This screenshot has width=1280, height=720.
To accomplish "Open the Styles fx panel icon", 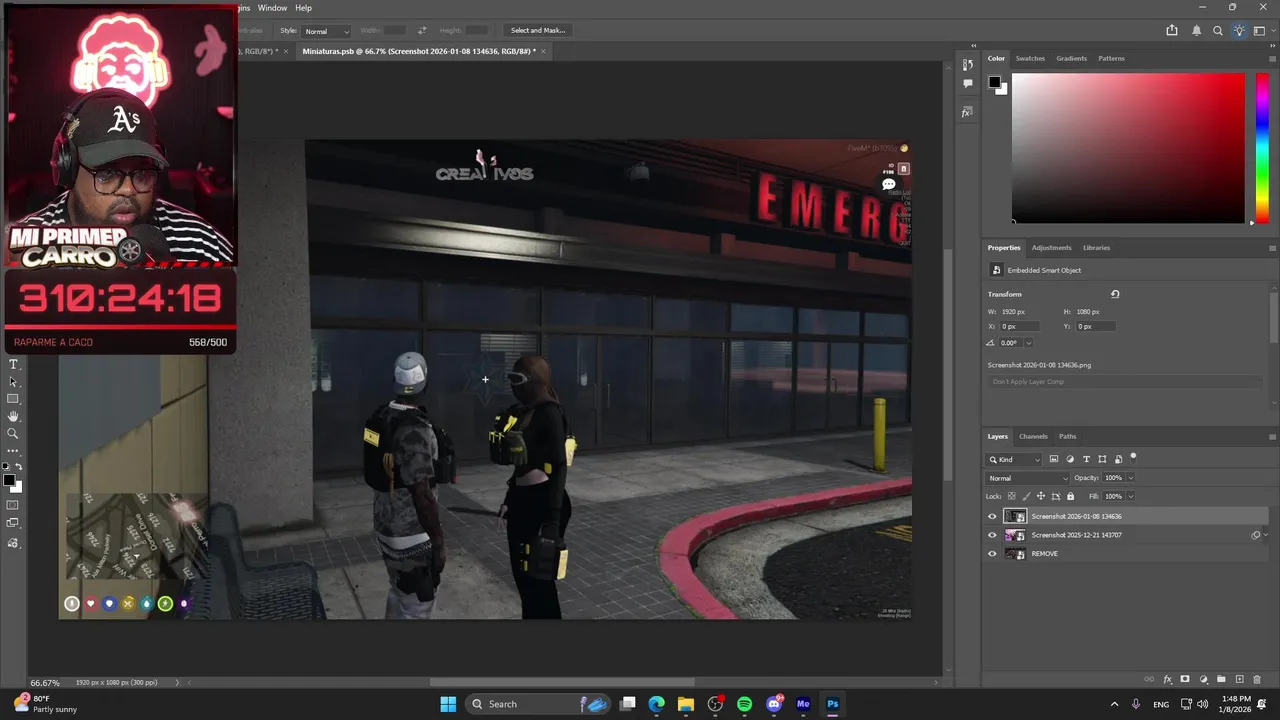I will point(967,112).
